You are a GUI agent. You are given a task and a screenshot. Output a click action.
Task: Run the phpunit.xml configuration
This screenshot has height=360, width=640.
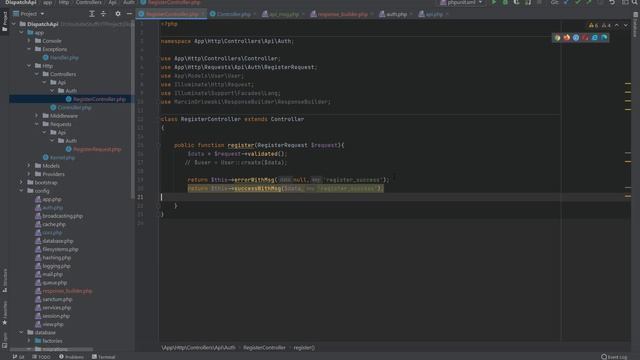pyautogui.click(x=494, y=2)
